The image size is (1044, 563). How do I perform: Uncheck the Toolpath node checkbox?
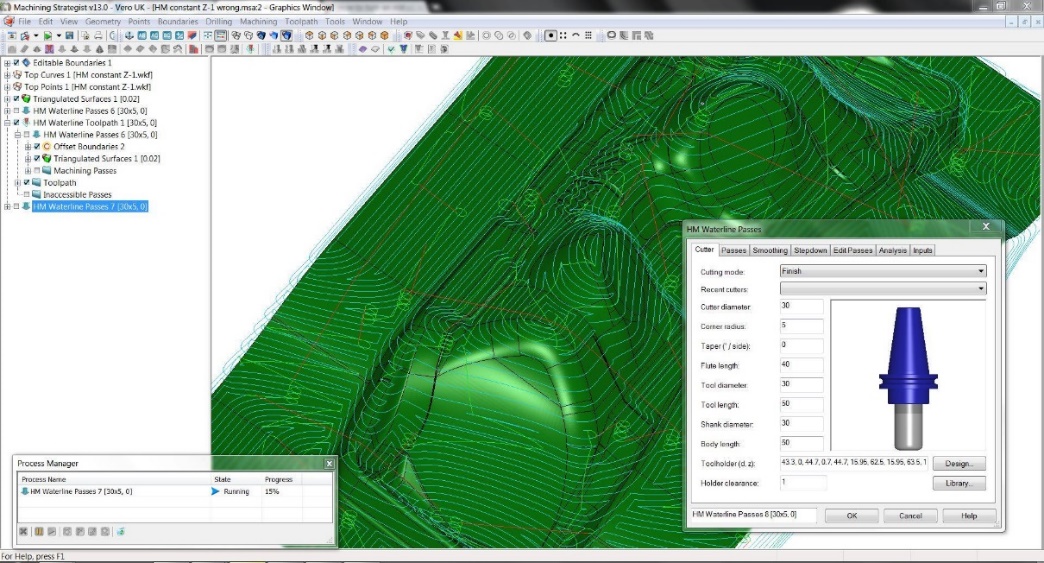[27, 182]
